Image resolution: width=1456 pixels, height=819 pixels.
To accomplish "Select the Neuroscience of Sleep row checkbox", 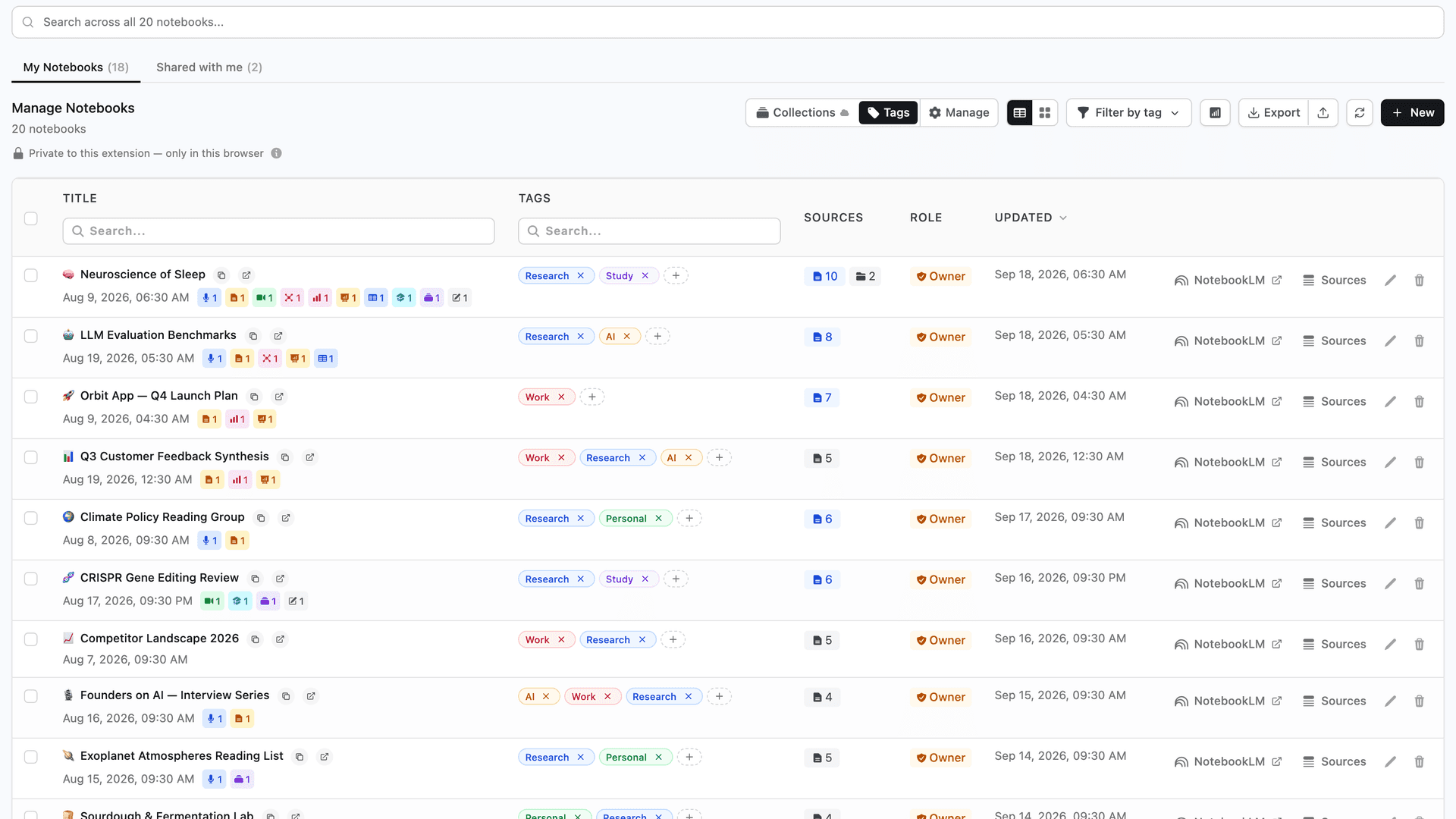I will coord(31,275).
